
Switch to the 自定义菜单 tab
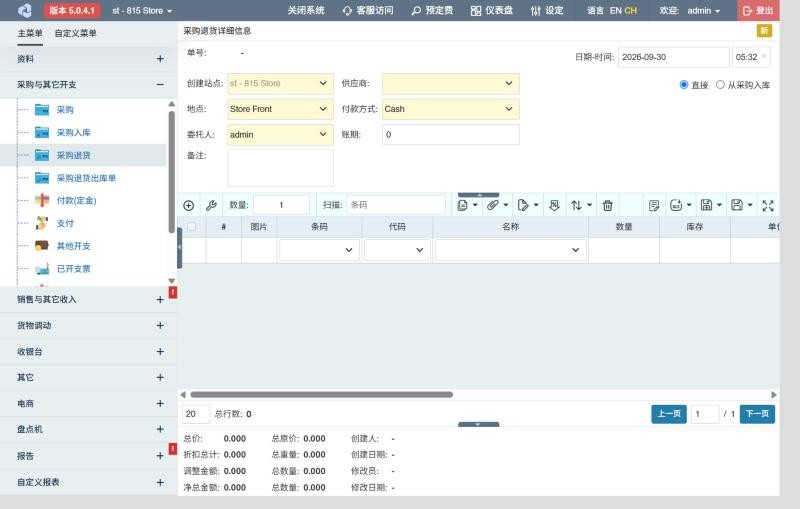tap(76, 33)
